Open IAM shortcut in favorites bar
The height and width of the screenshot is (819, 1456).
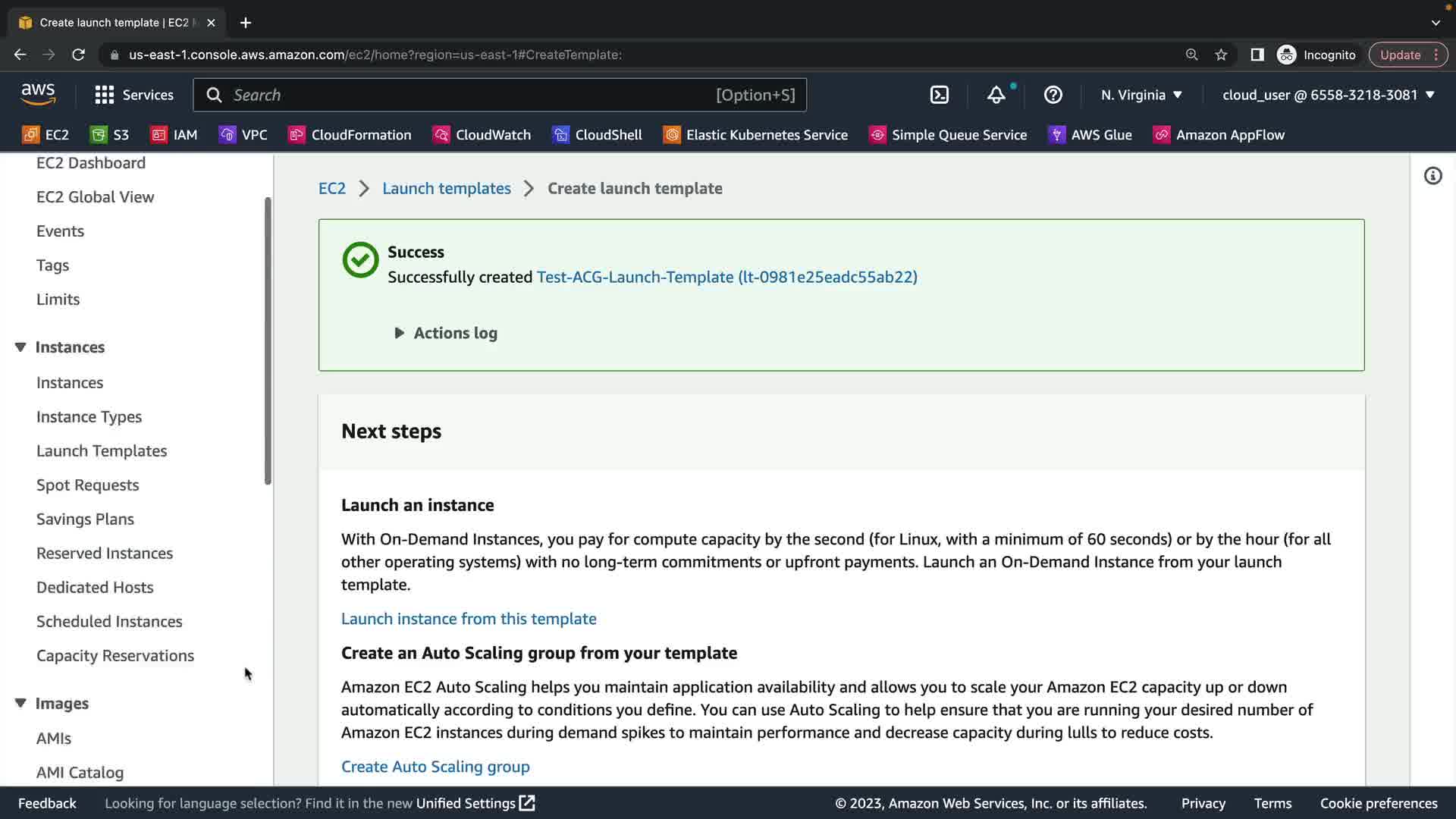point(174,135)
